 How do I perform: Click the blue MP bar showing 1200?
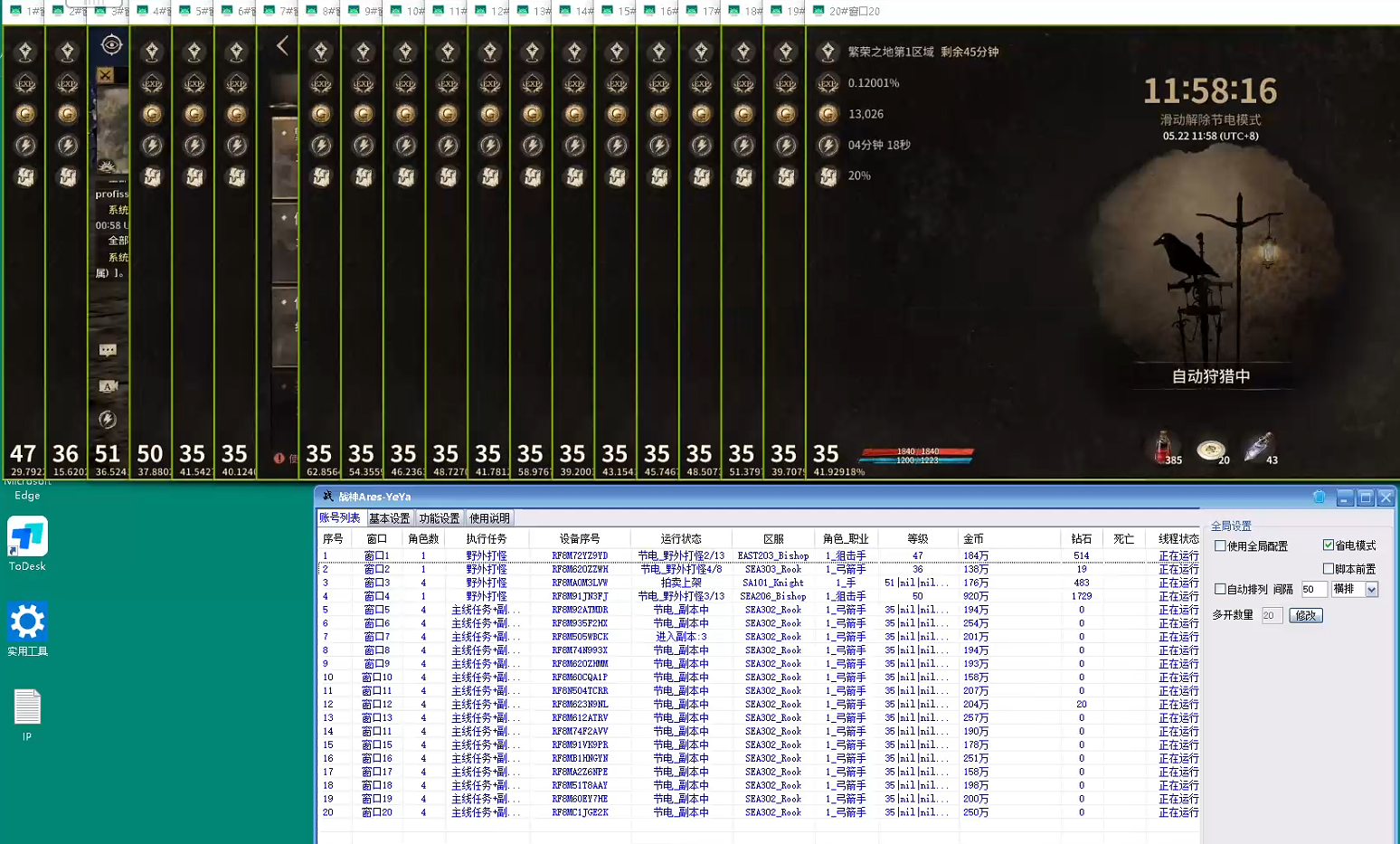[917, 460]
